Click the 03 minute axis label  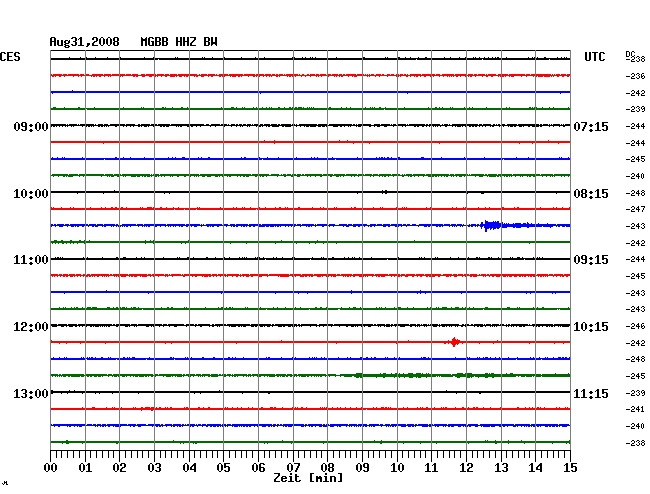tap(154, 468)
